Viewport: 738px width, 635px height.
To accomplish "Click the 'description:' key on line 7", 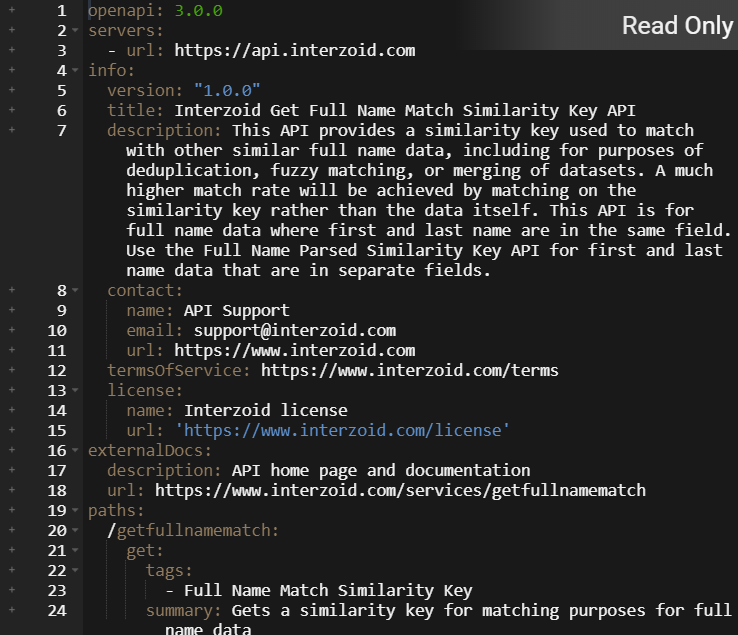I will 164,130.
